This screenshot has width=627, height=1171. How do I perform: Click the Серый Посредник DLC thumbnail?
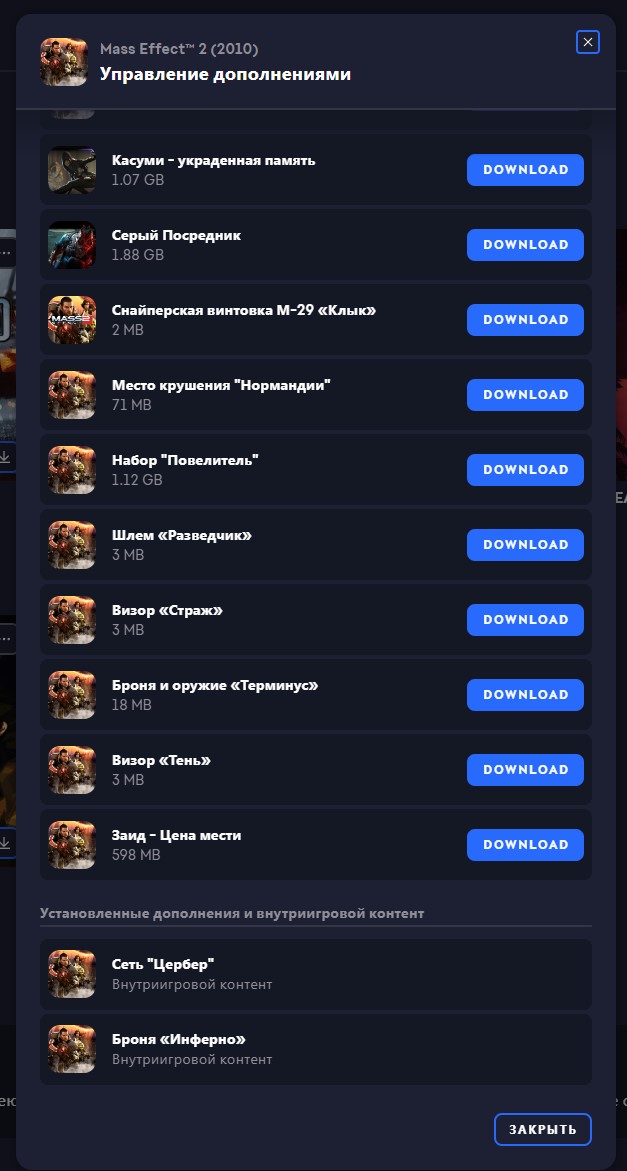point(72,245)
